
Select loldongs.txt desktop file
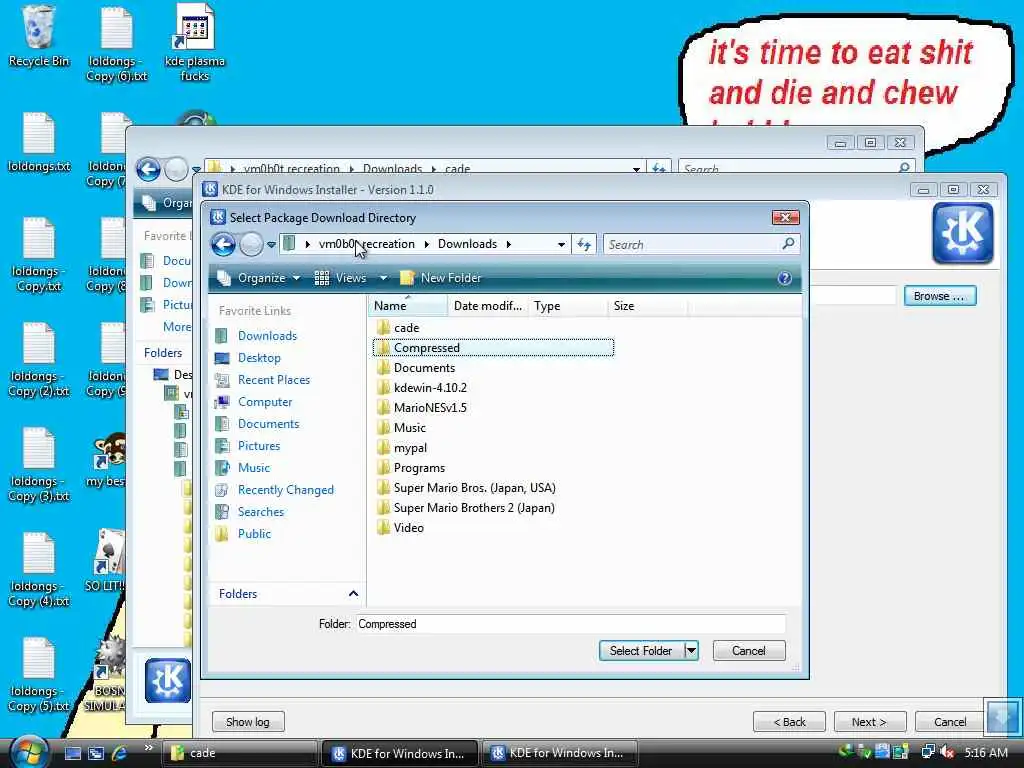[39, 142]
